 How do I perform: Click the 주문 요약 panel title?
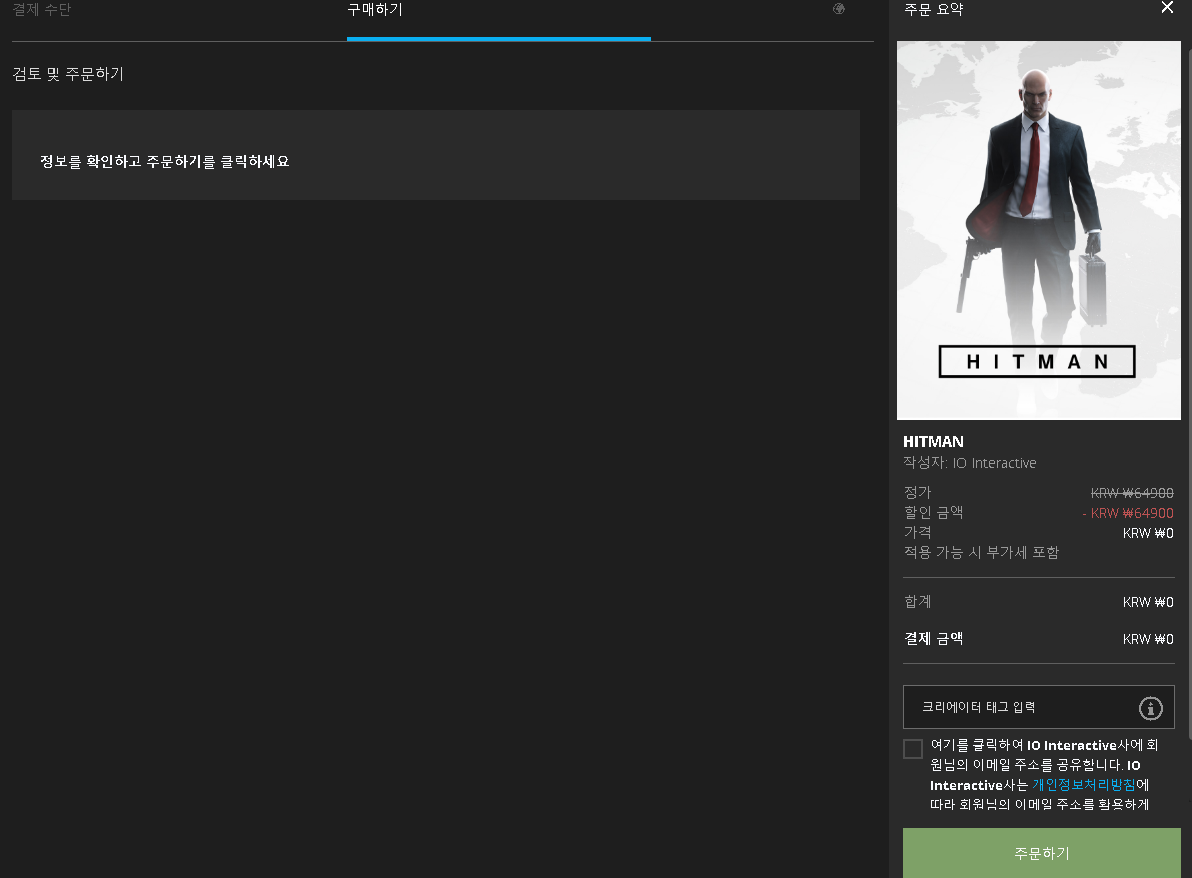[934, 9]
